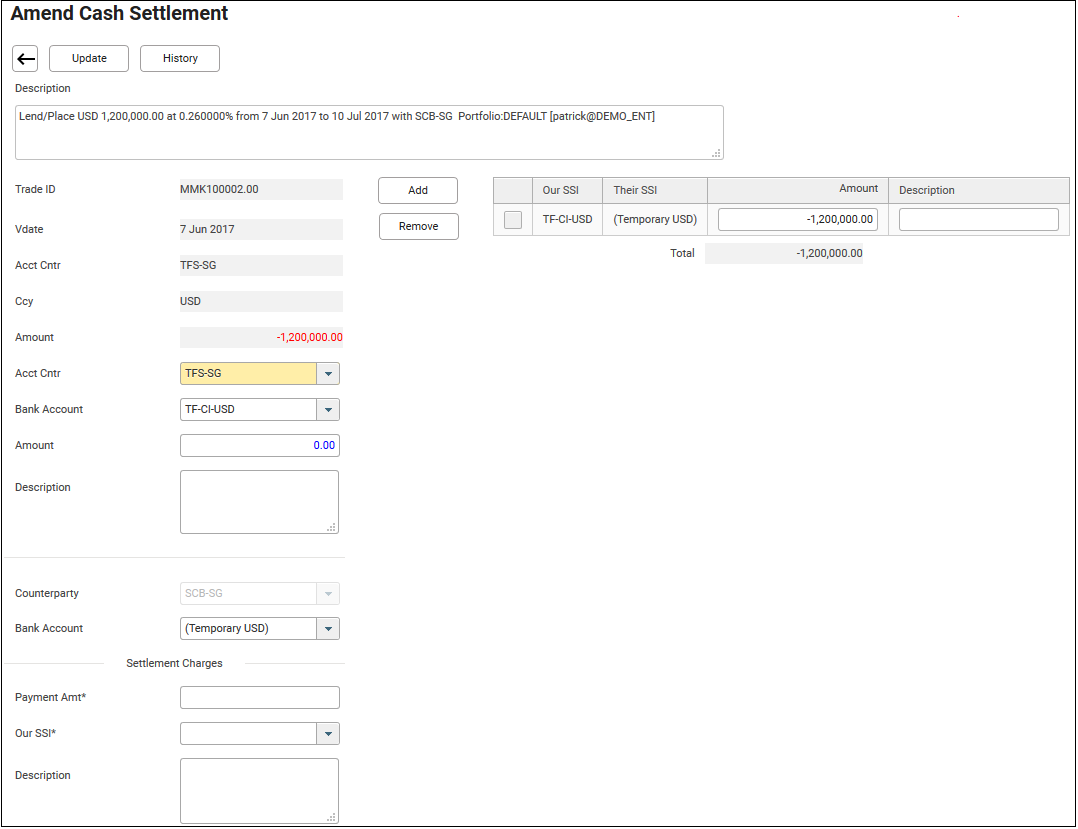Open the (Temporary USD) Bank Account dropdown

(x=328, y=629)
